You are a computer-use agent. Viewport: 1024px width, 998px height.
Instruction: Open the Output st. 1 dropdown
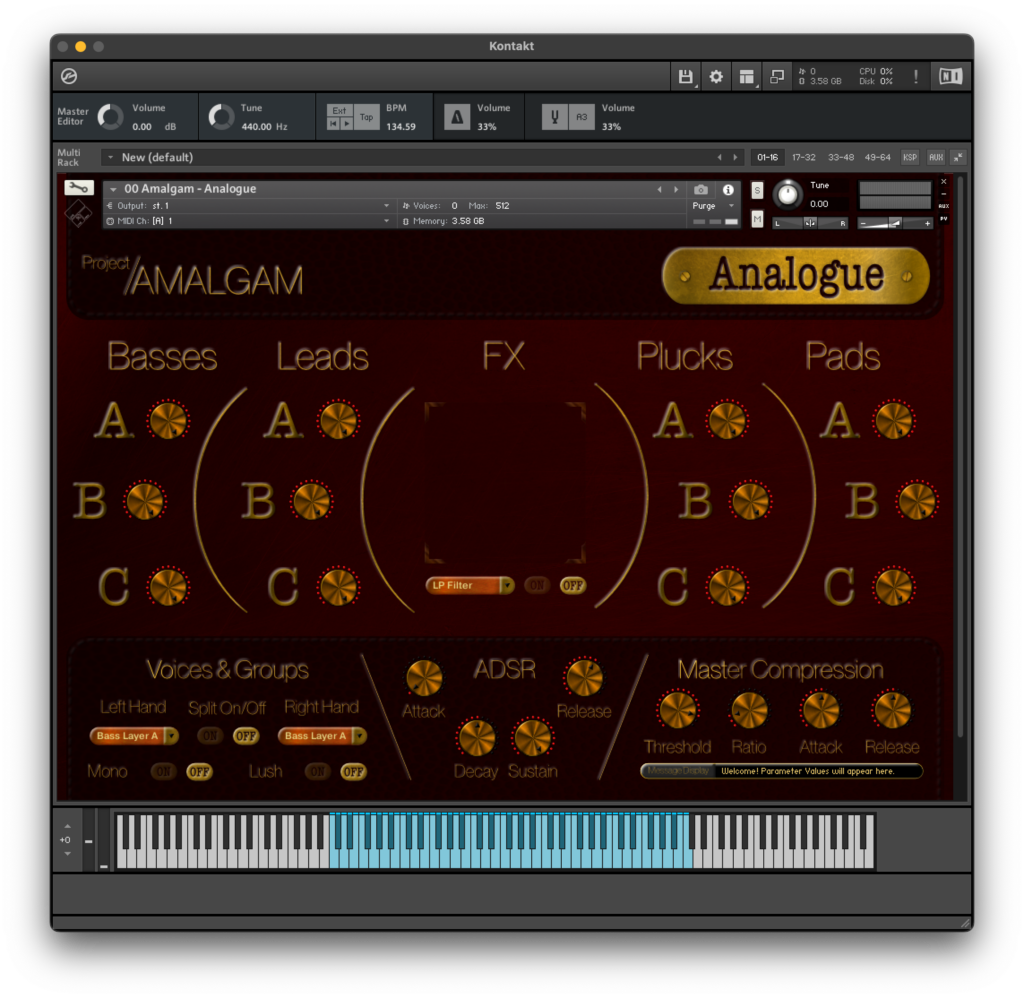click(x=248, y=206)
